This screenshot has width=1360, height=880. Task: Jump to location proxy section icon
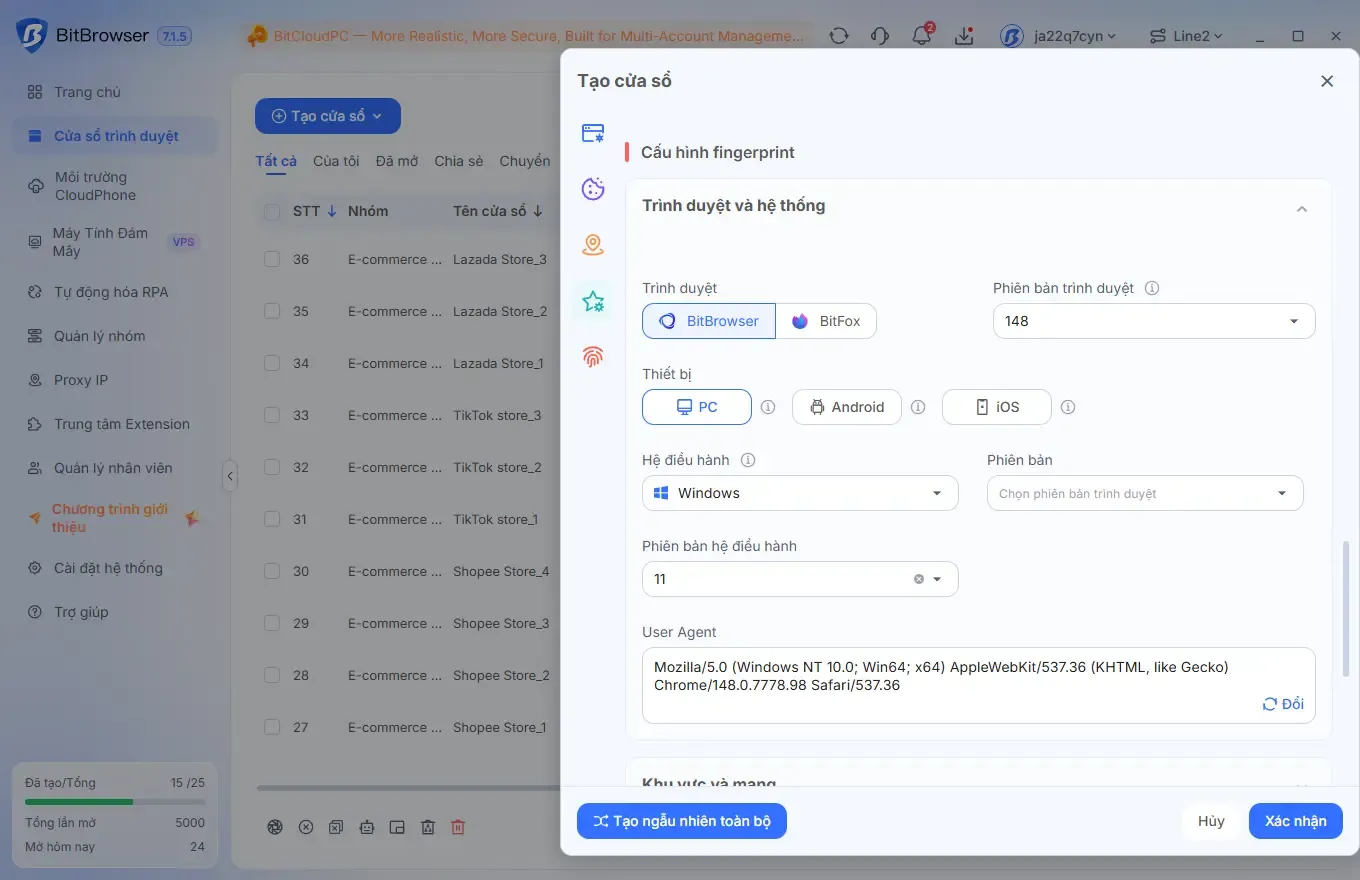point(593,245)
